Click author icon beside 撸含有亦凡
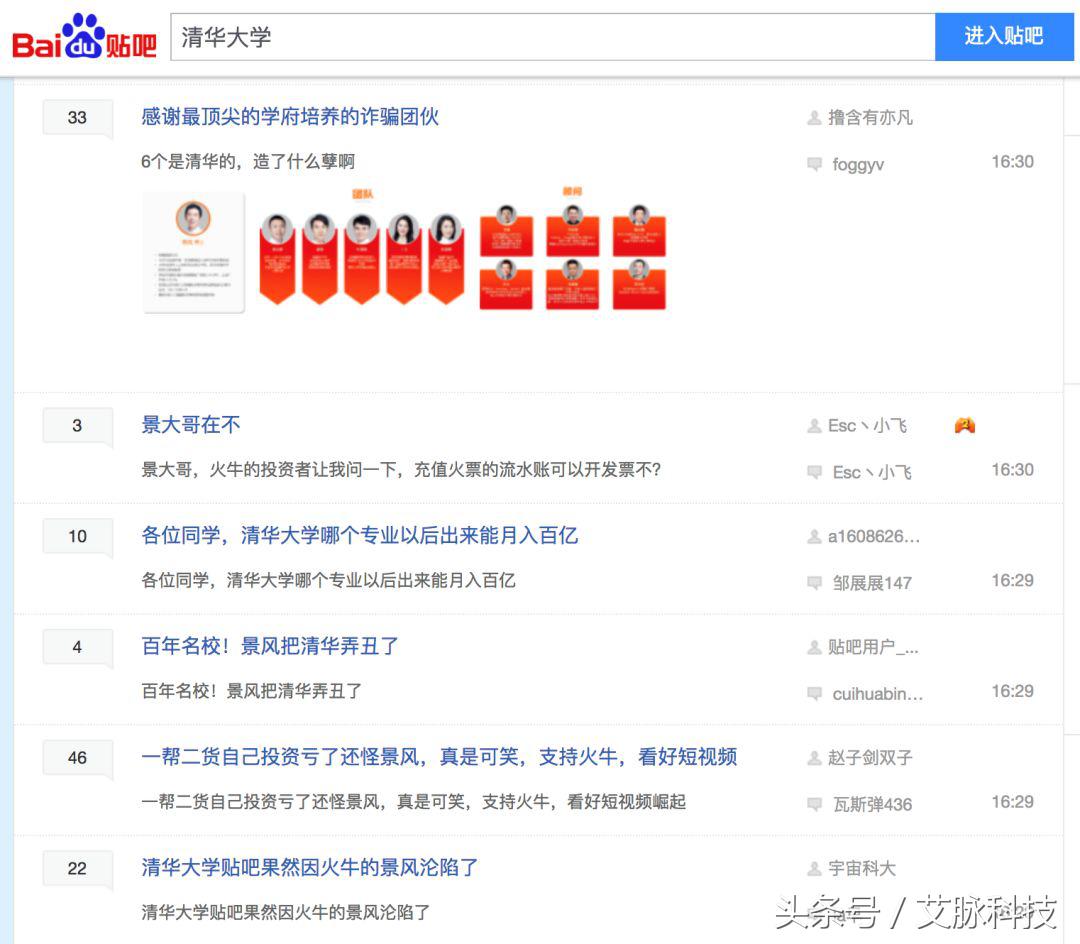Image resolution: width=1080 pixels, height=944 pixels. 814,118
